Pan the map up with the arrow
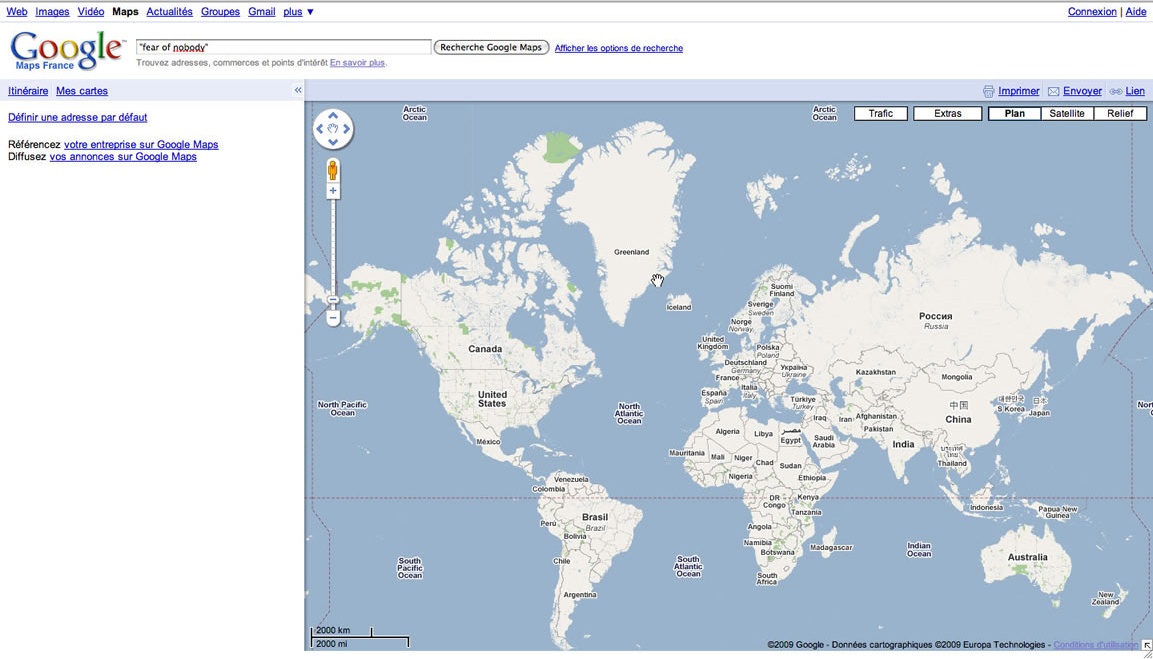Screen dimensions: 1153x659 (333, 115)
